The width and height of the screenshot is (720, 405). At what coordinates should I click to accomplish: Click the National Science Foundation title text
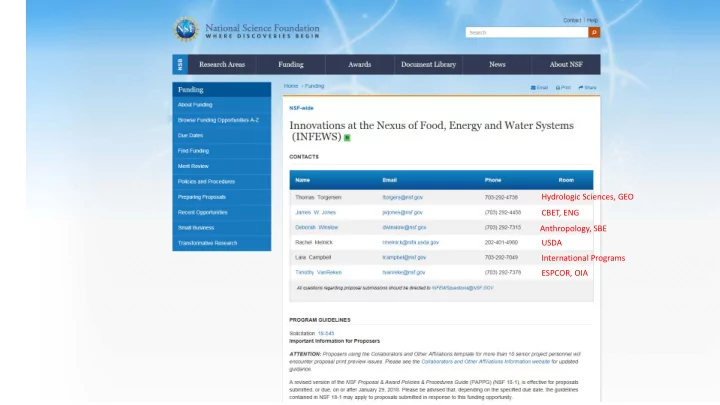pyautogui.click(x=262, y=28)
